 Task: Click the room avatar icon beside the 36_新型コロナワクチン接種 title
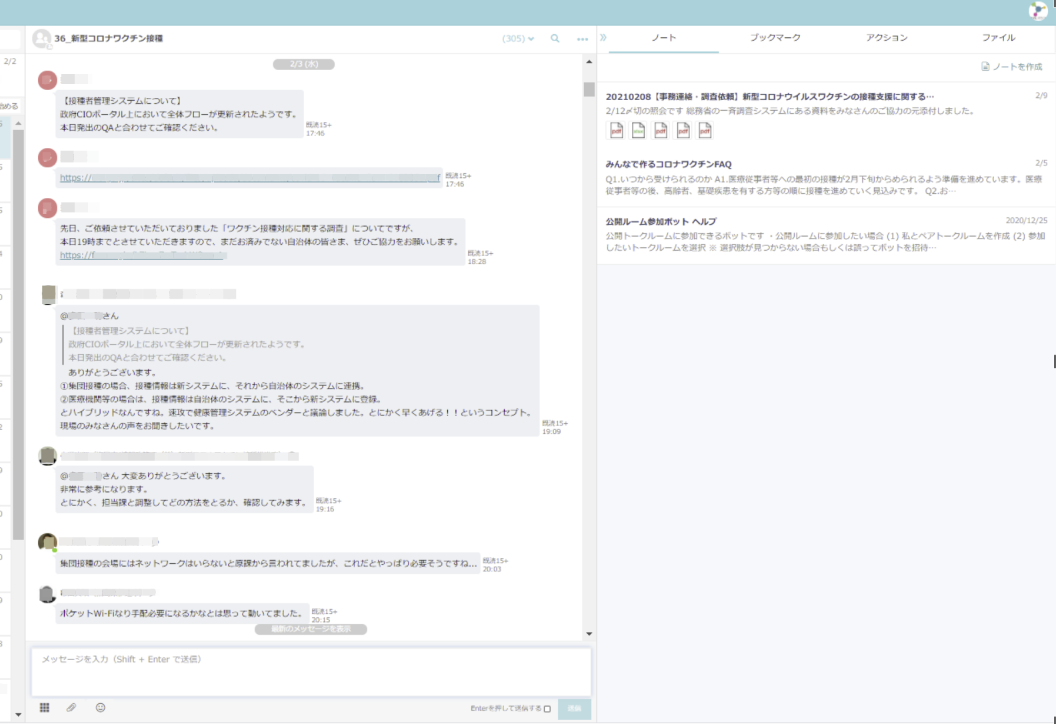click(x=42, y=38)
